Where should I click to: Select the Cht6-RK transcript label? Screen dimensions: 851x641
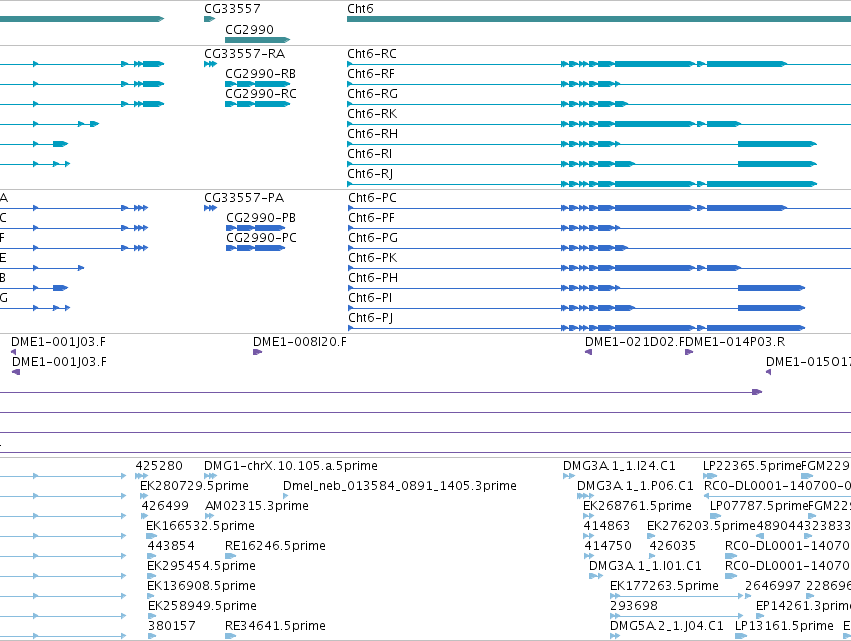click(x=372, y=114)
